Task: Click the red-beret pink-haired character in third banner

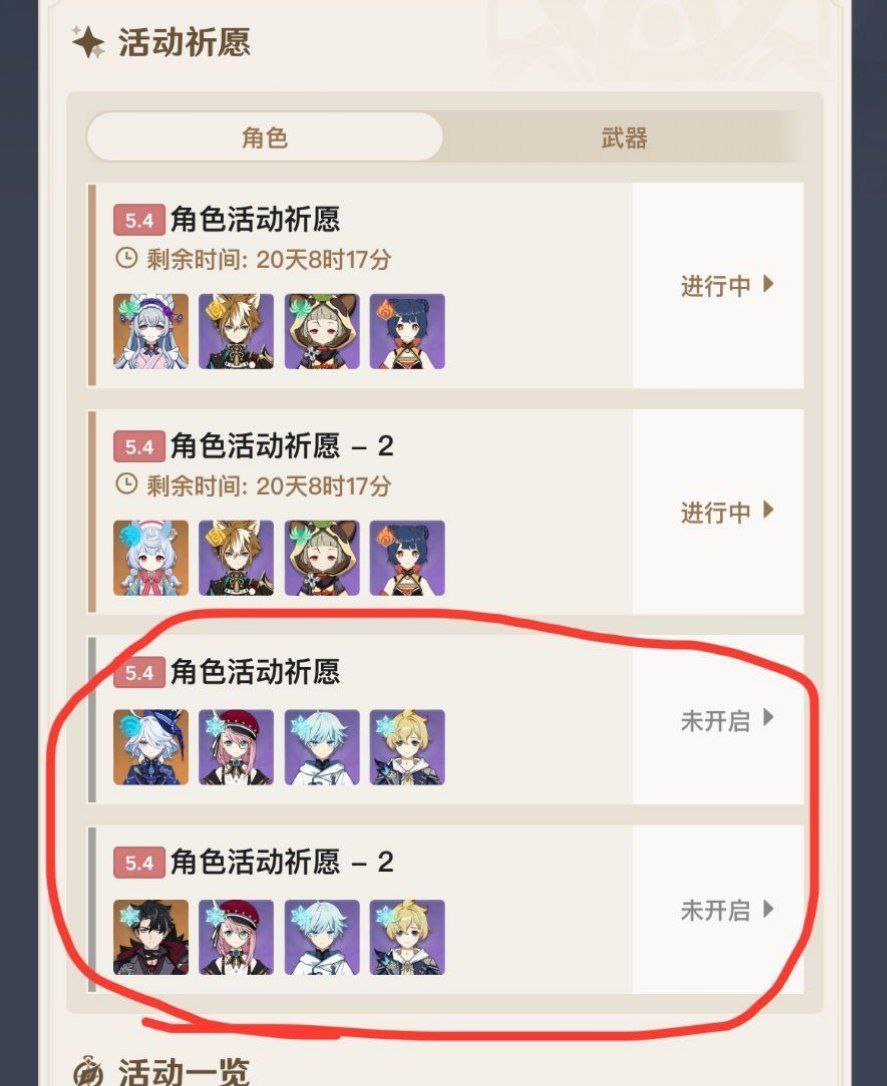Action: pos(236,747)
